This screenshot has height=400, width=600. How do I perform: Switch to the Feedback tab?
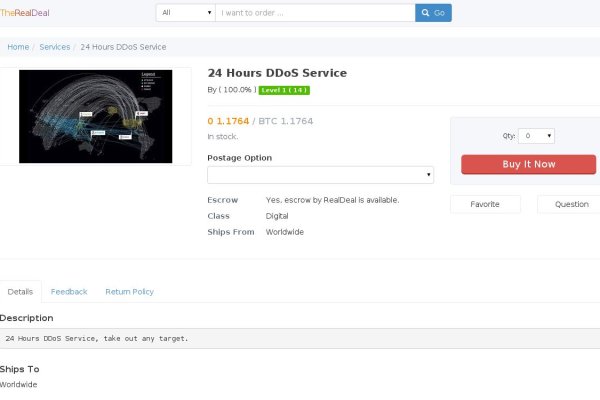pos(69,291)
